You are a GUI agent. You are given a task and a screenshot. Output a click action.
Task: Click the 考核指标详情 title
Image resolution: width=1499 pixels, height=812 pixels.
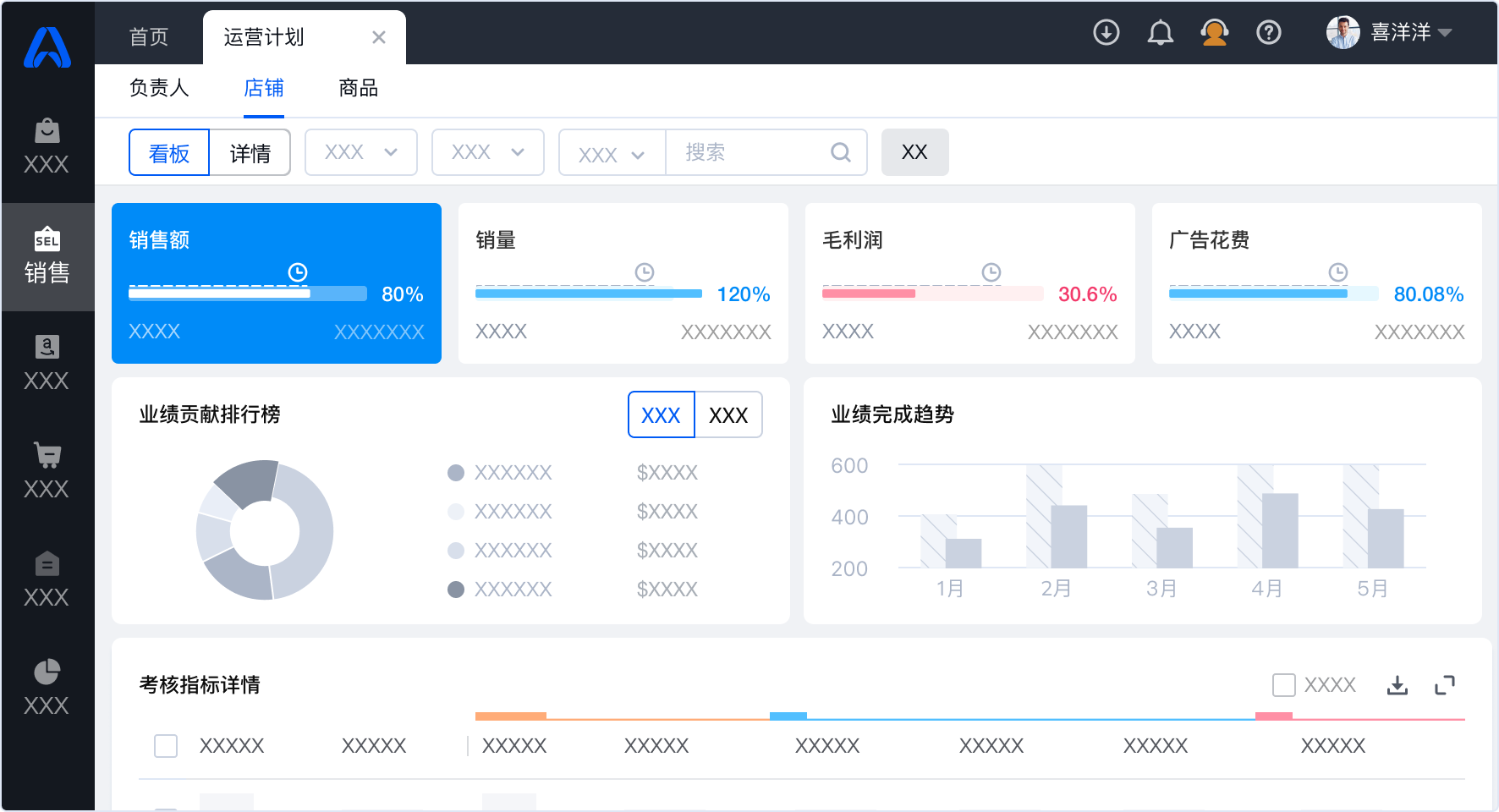point(200,685)
